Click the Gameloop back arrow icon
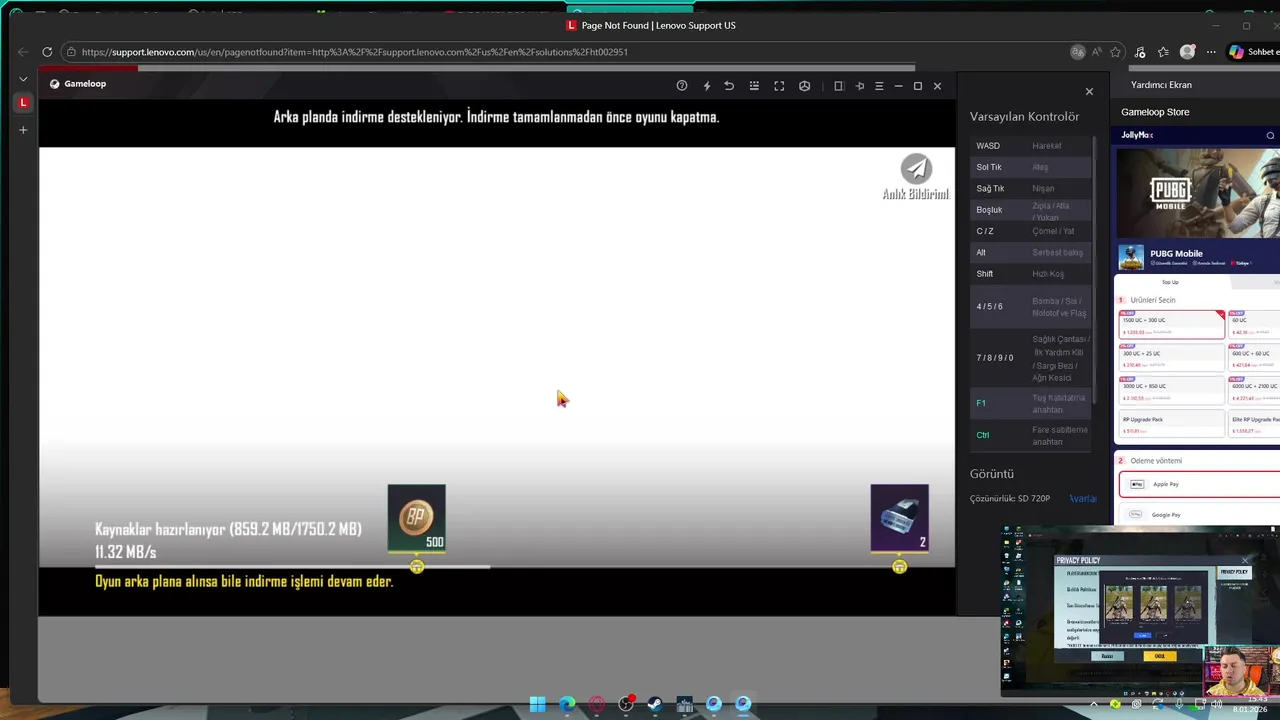Image resolution: width=1280 pixels, height=720 pixels. pos(729,86)
